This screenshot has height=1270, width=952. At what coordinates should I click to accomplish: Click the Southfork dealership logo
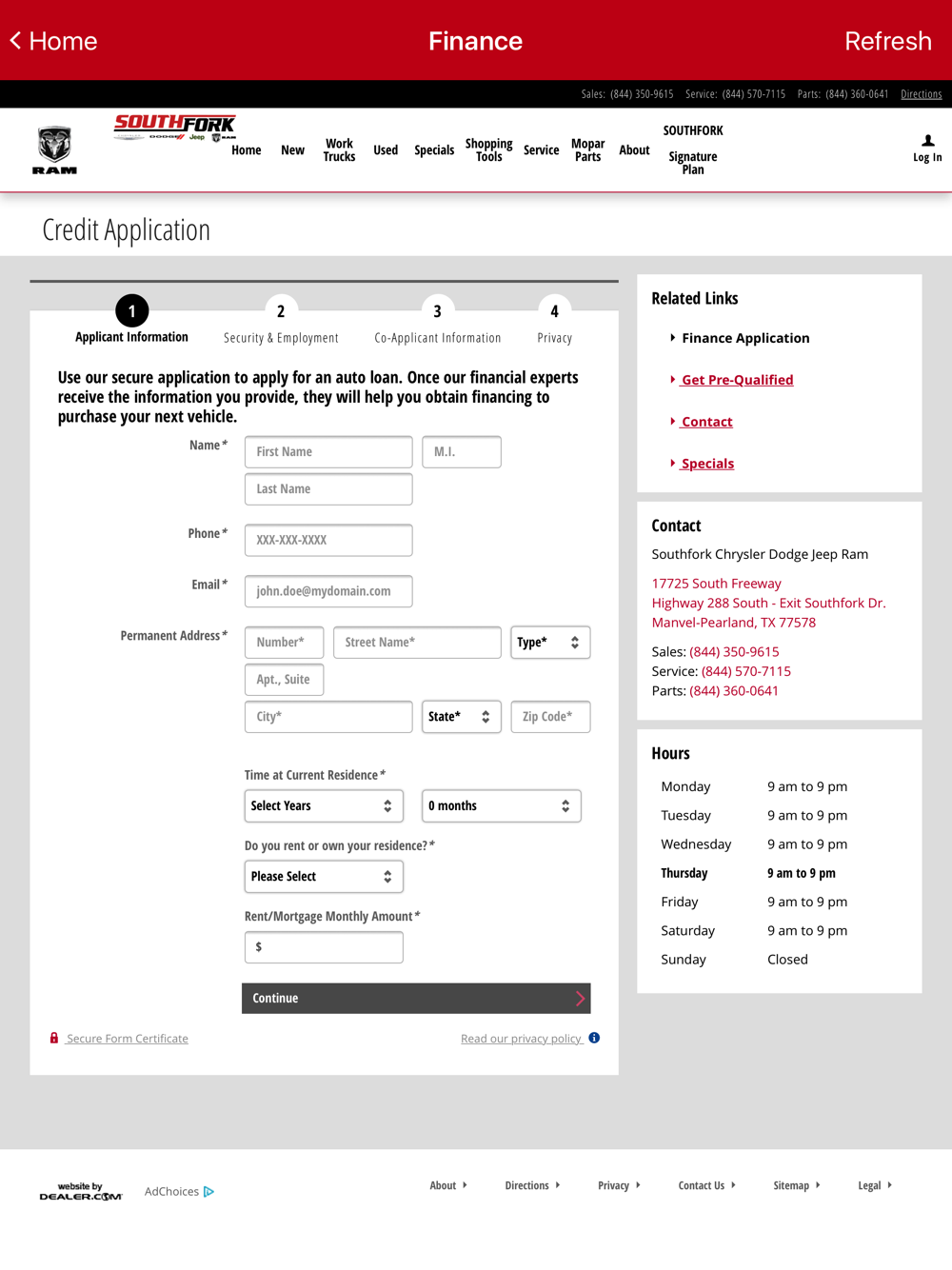point(175,128)
